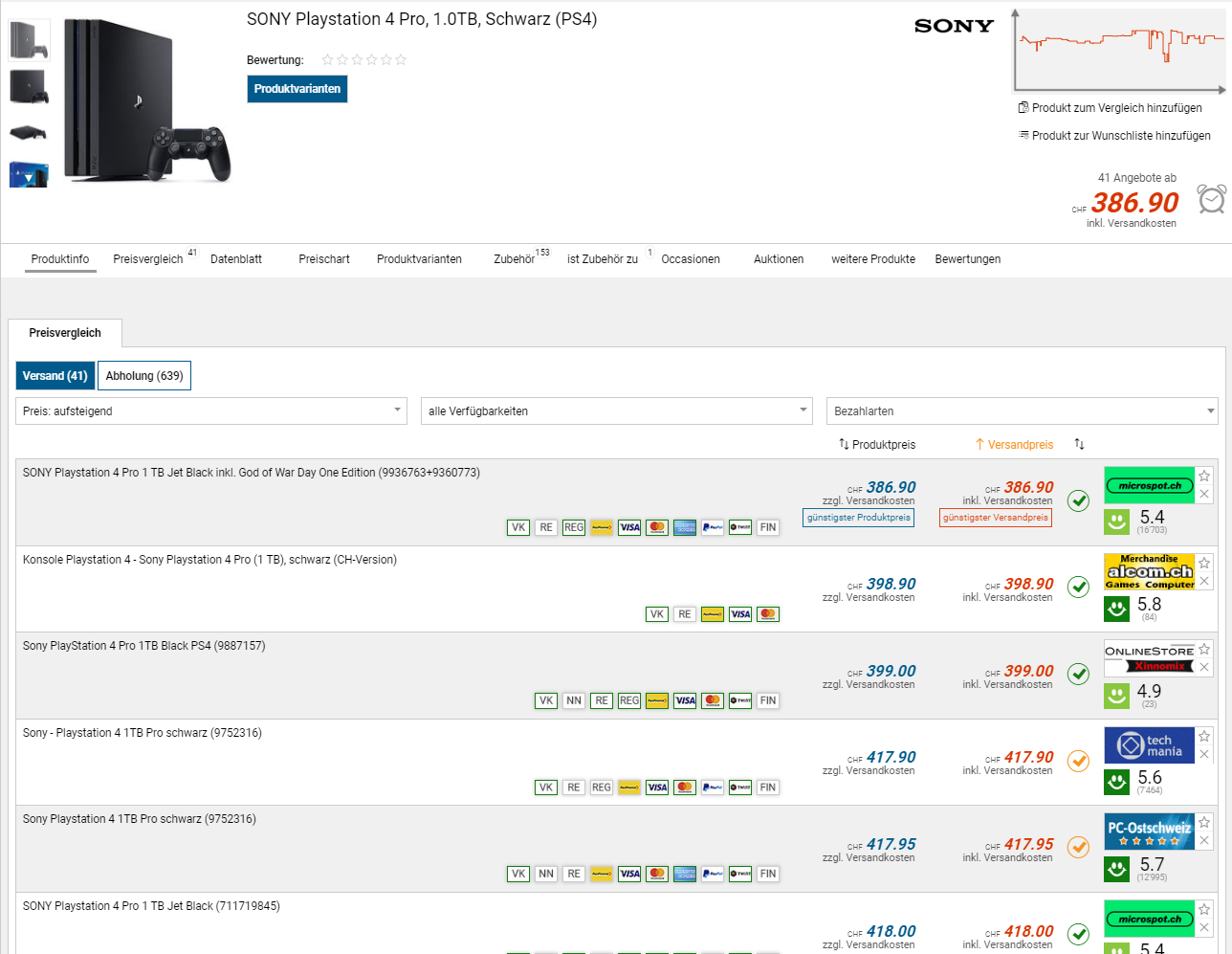The image size is (1232, 954).
Task: Click the techmania green smiley rating icon
Action: [1116, 782]
